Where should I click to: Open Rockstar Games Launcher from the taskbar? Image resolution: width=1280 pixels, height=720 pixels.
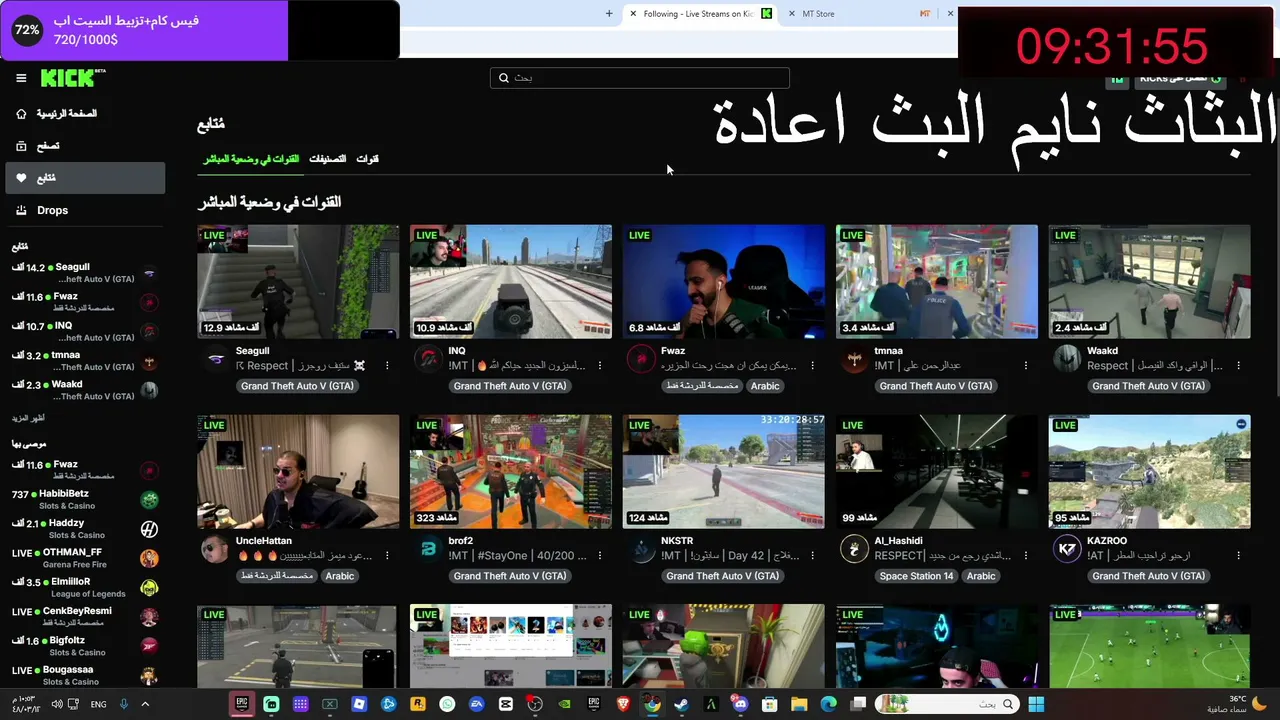[x=418, y=704]
